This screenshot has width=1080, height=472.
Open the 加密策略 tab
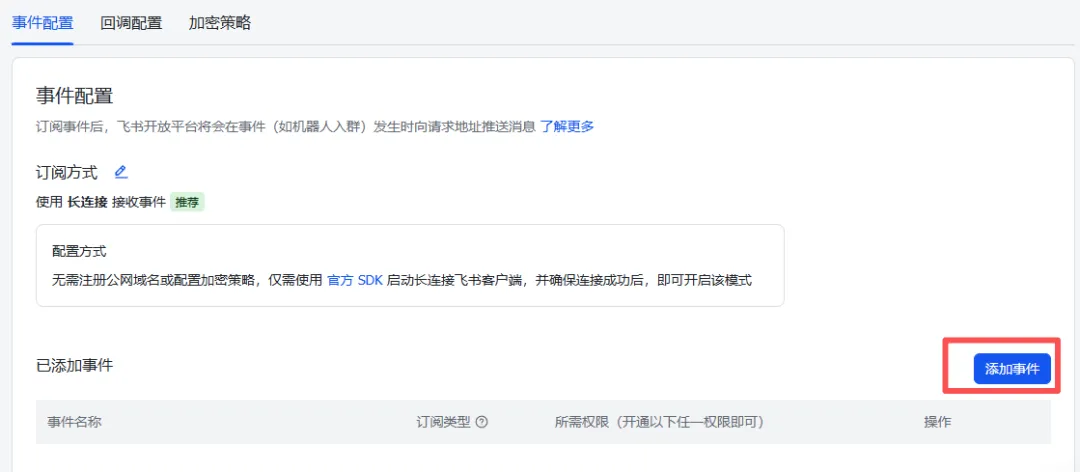point(220,23)
